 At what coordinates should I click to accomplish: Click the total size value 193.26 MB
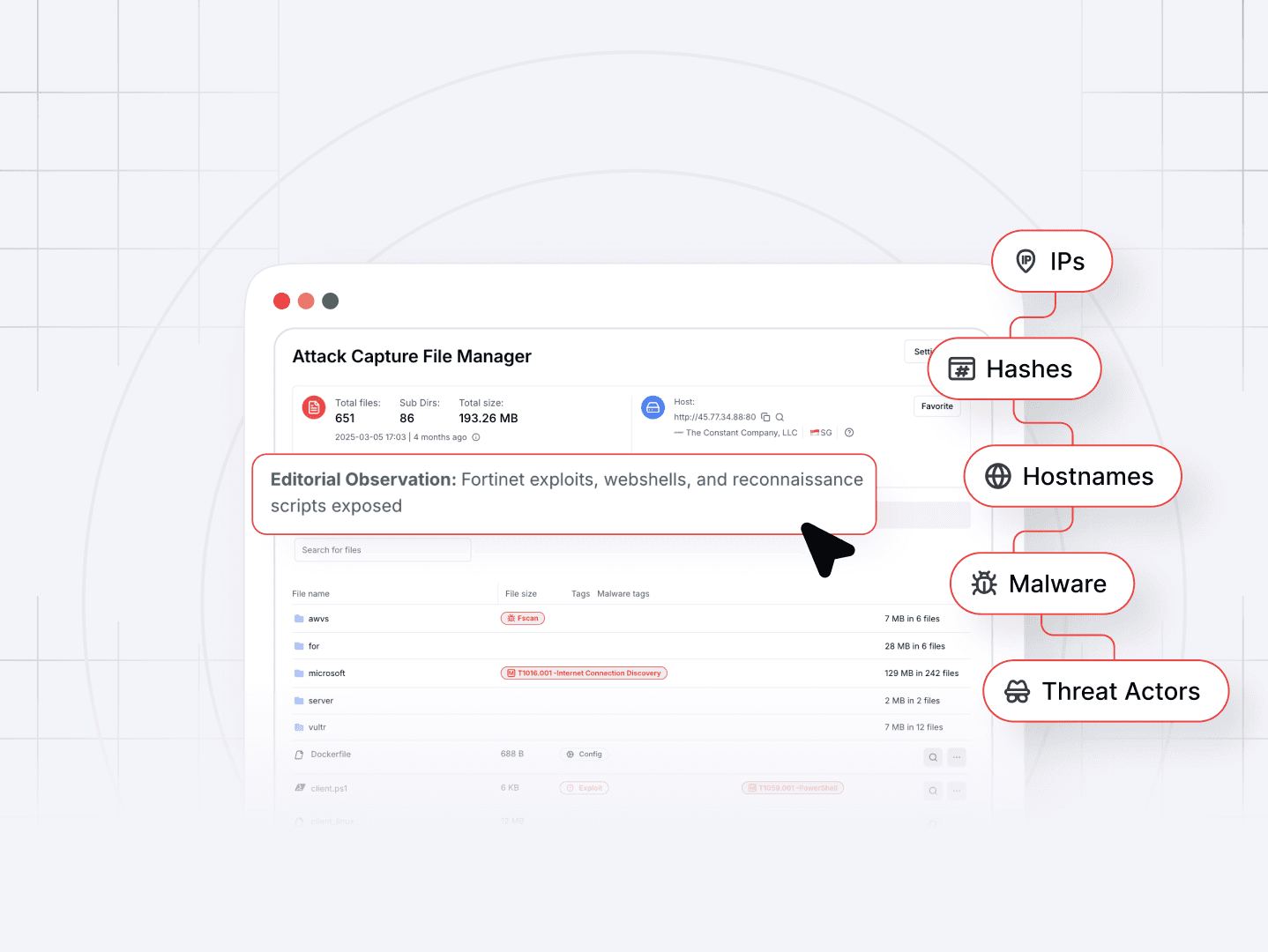click(x=489, y=419)
